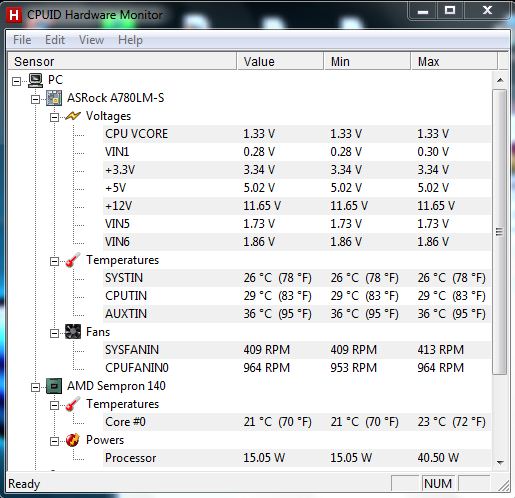Click the Value column header
Screen dimensions: 515x498
(280, 61)
